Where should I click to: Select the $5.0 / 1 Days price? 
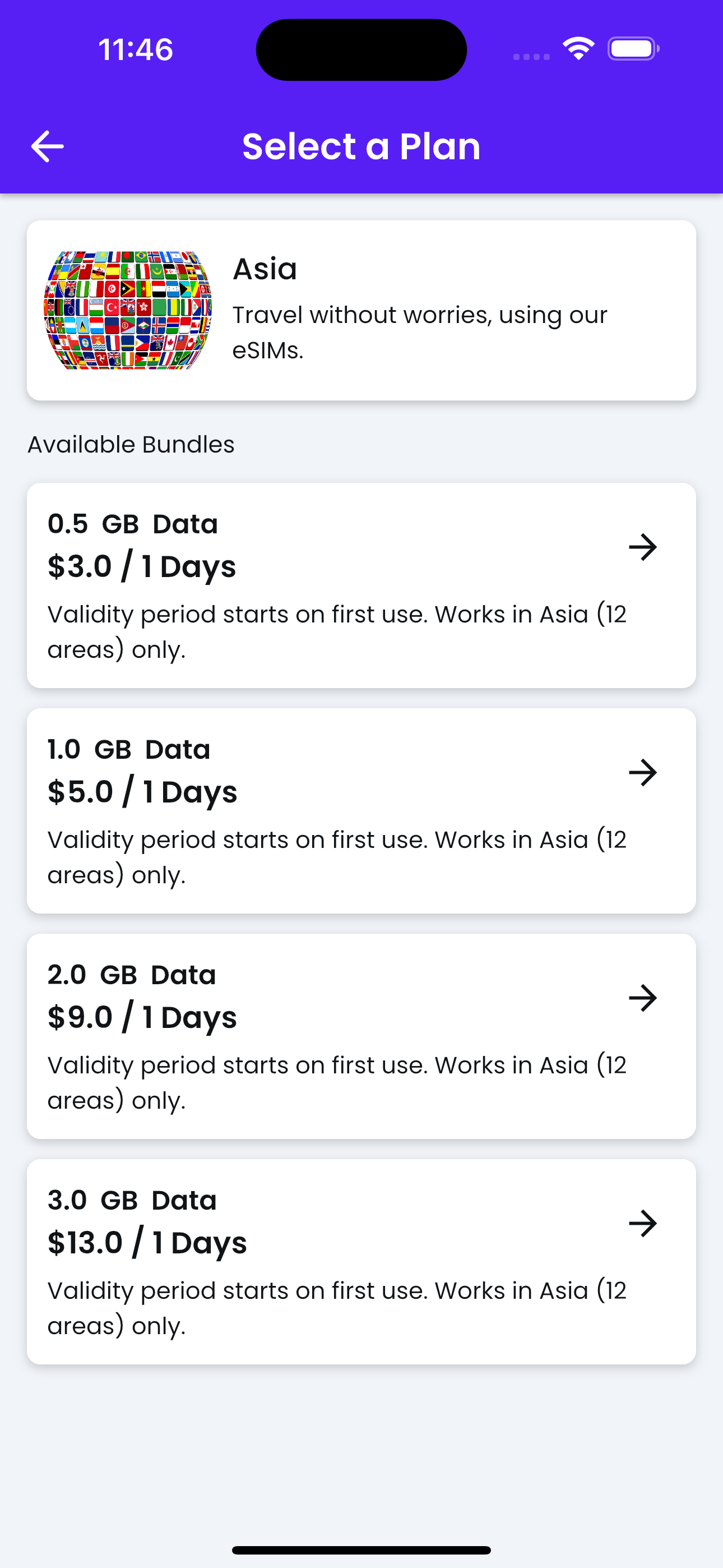click(x=142, y=792)
